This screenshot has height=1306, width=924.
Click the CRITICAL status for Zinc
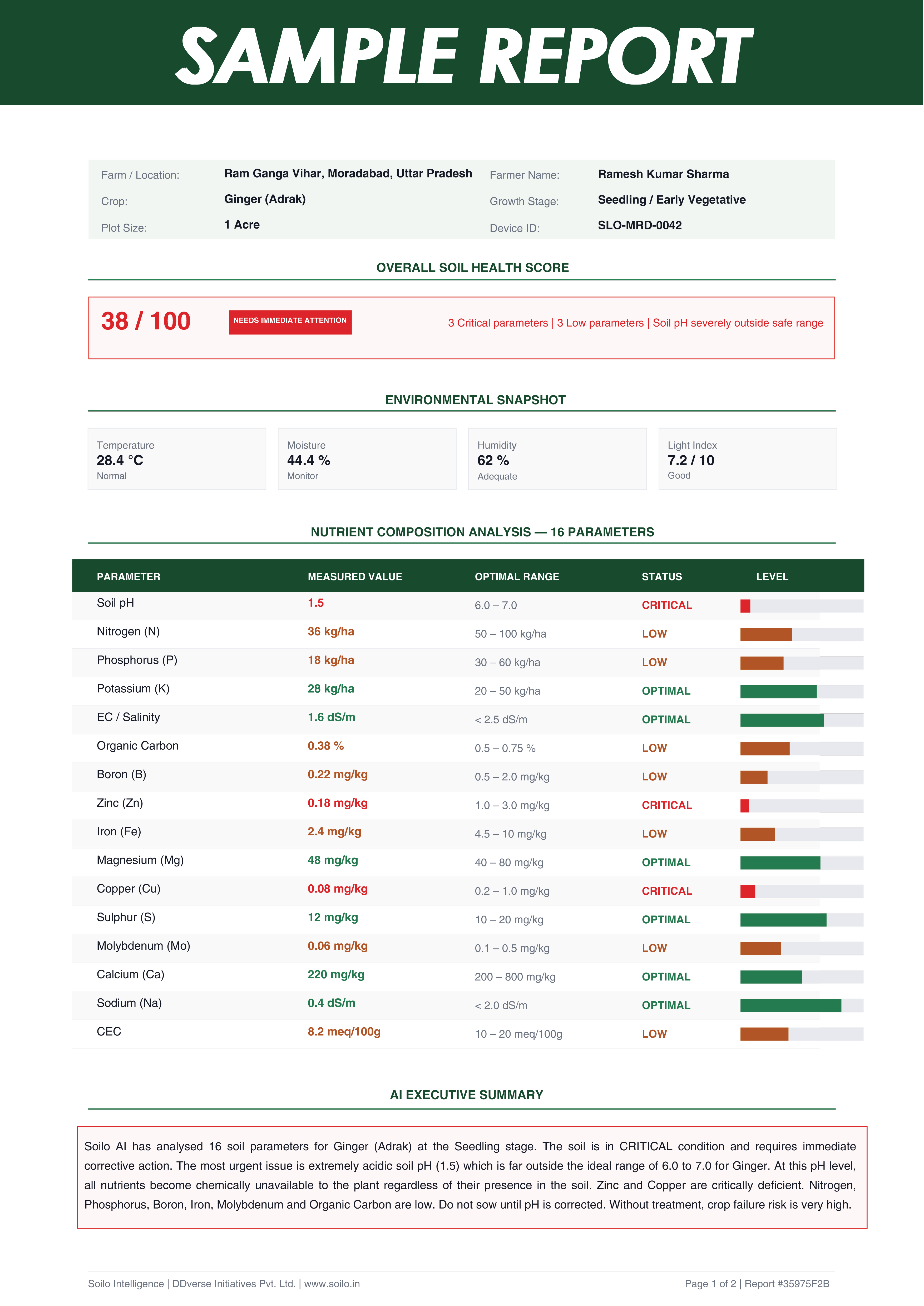[x=667, y=805]
